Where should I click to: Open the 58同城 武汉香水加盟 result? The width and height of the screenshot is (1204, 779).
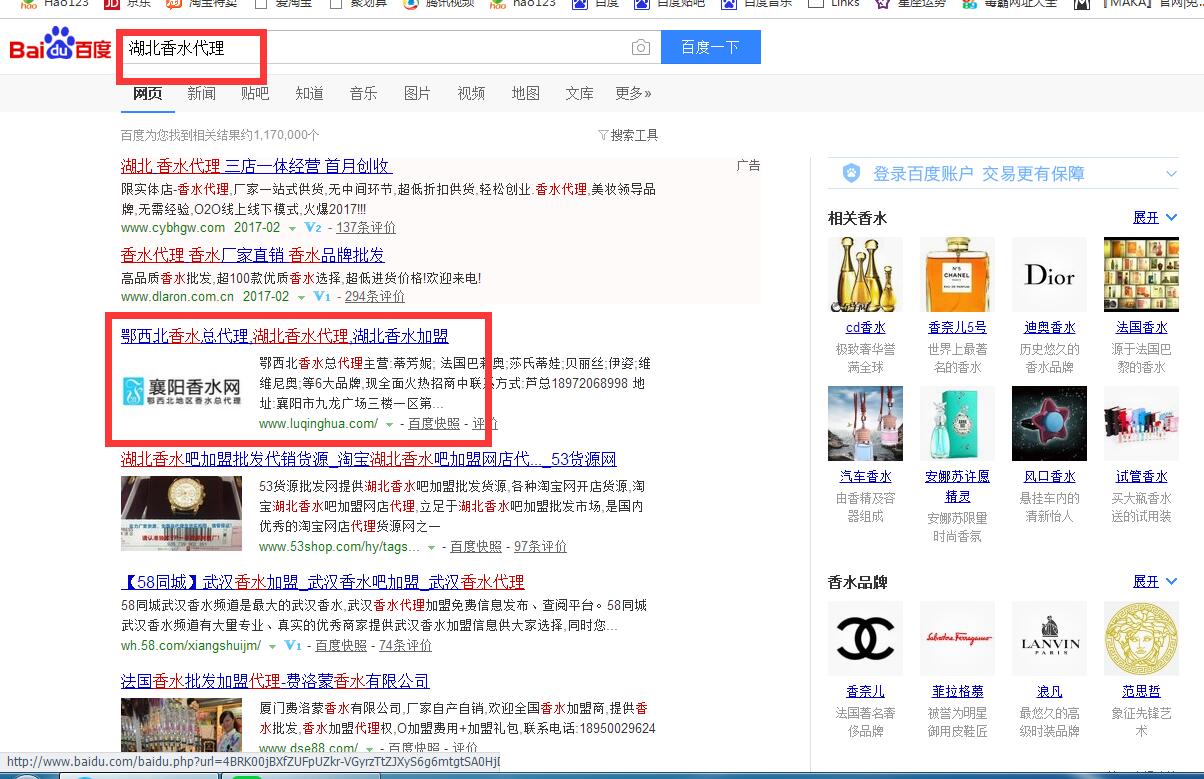(x=323, y=582)
